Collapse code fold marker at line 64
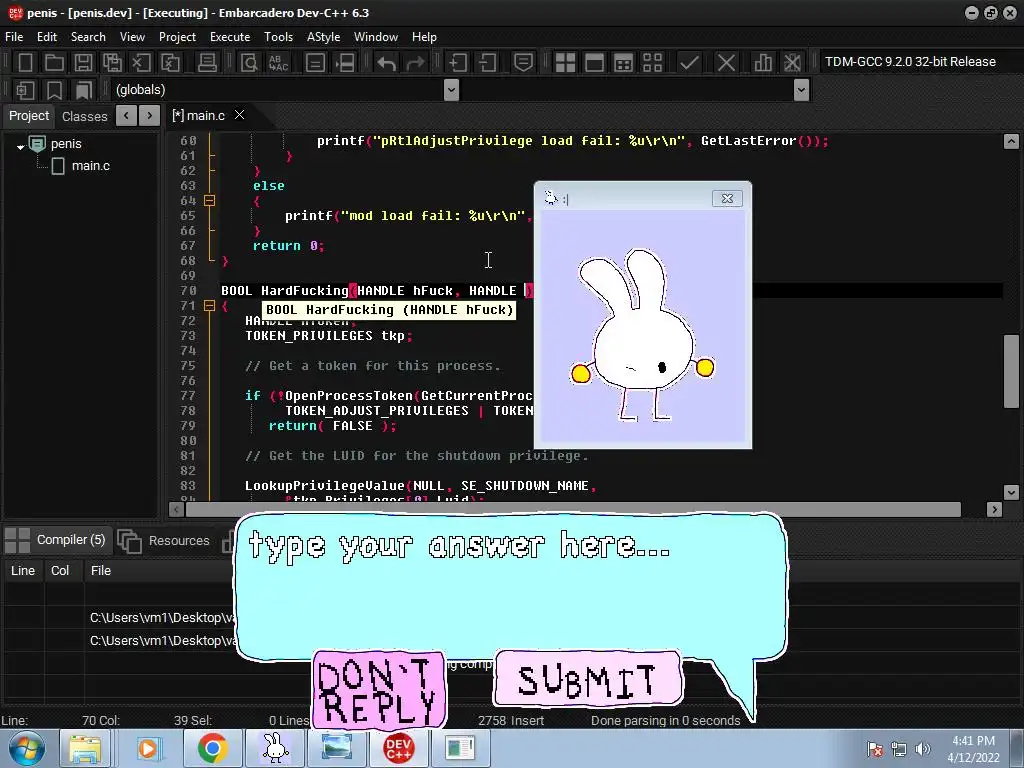The image size is (1024, 768). [210, 200]
